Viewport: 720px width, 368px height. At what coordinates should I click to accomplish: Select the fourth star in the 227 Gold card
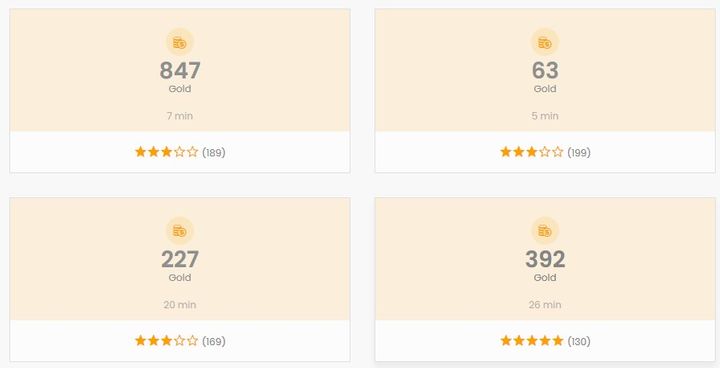point(180,341)
